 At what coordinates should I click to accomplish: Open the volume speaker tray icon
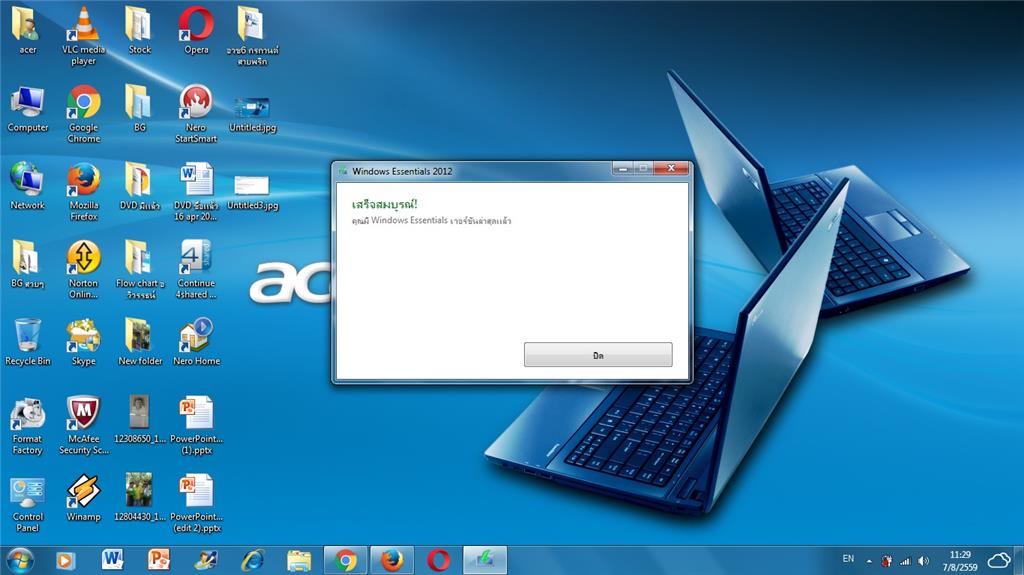[923, 561]
